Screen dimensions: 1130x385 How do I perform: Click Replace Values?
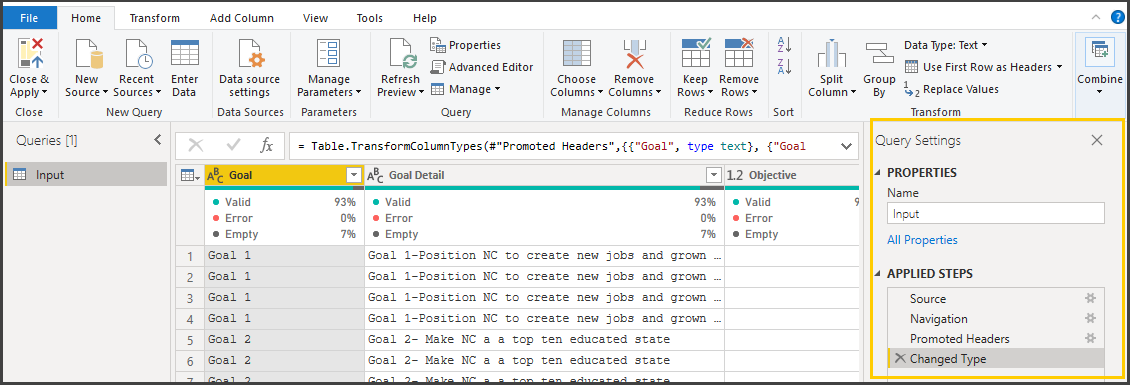(951, 89)
